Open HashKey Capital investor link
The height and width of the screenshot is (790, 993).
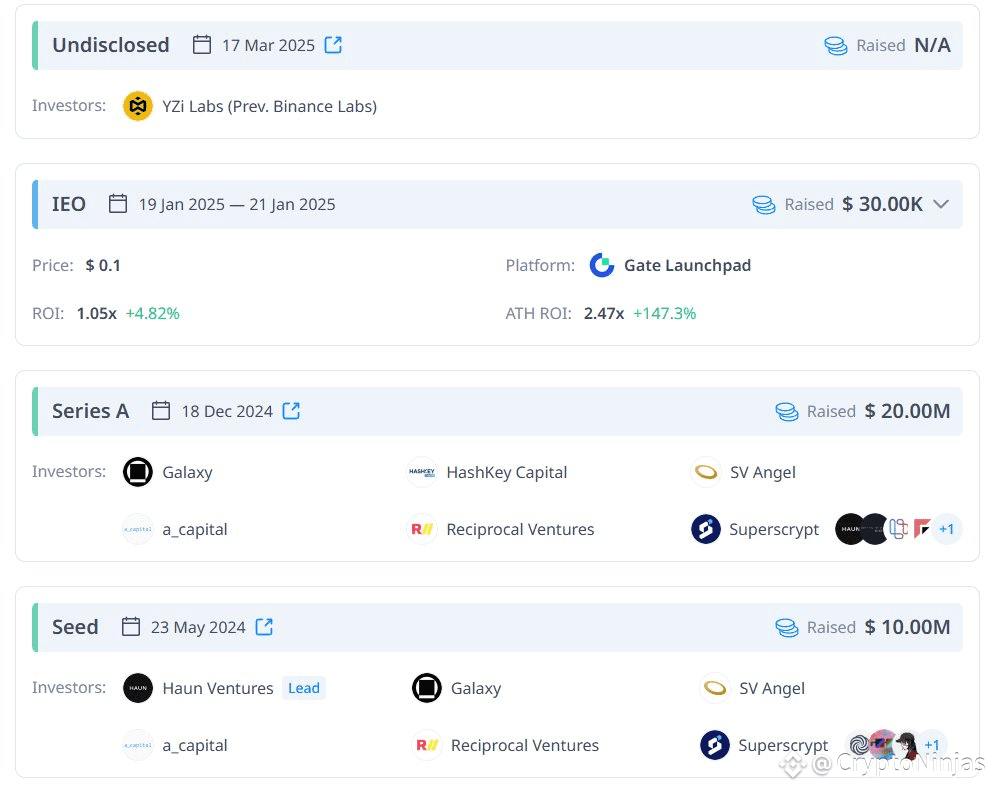[507, 473]
